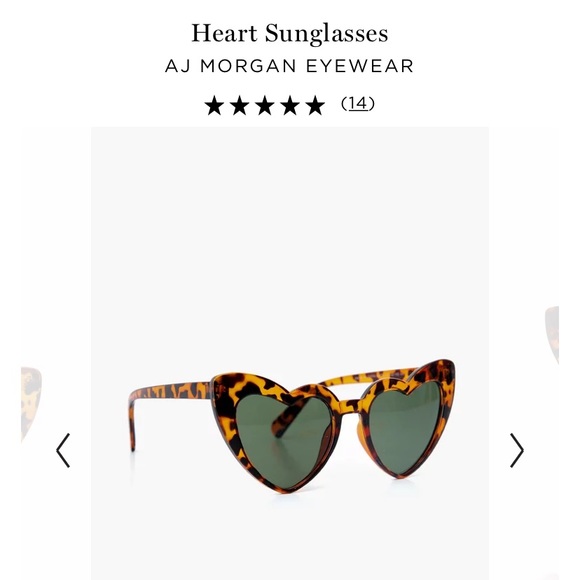Click the bridge between the heart lenses
The image size is (580, 580).
tap(350, 404)
